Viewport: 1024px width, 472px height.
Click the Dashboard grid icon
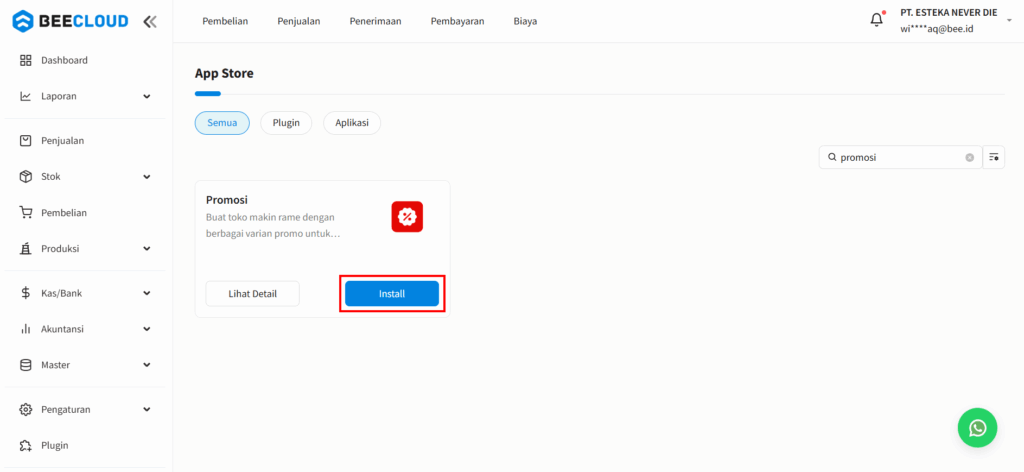[25, 60]
